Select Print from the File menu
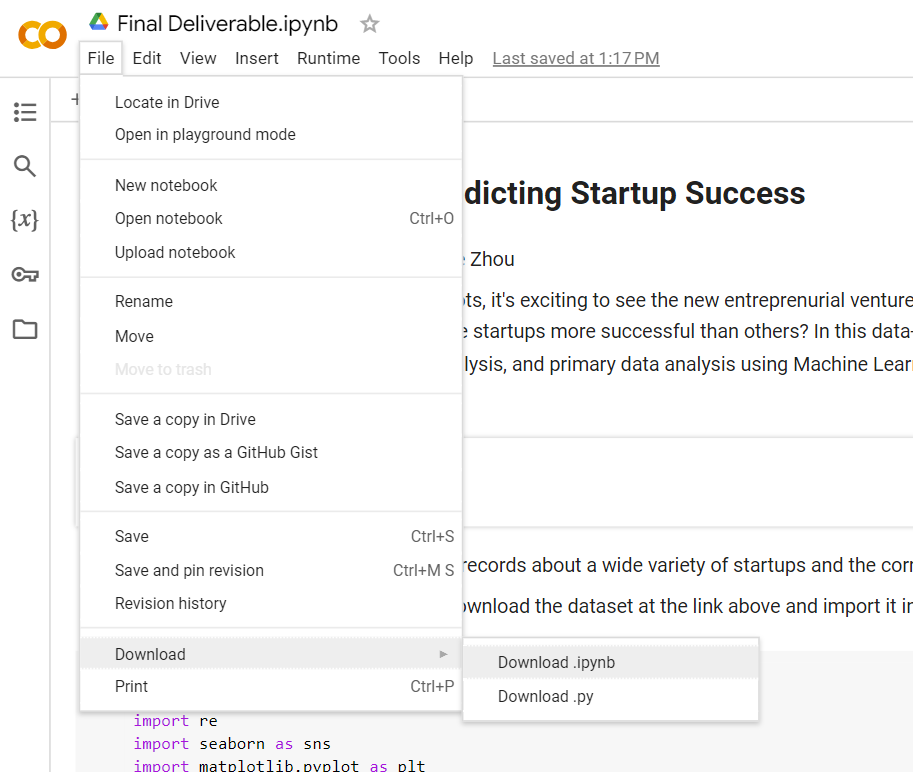Viewport: 913px width, 772px height. coord(131,686)
